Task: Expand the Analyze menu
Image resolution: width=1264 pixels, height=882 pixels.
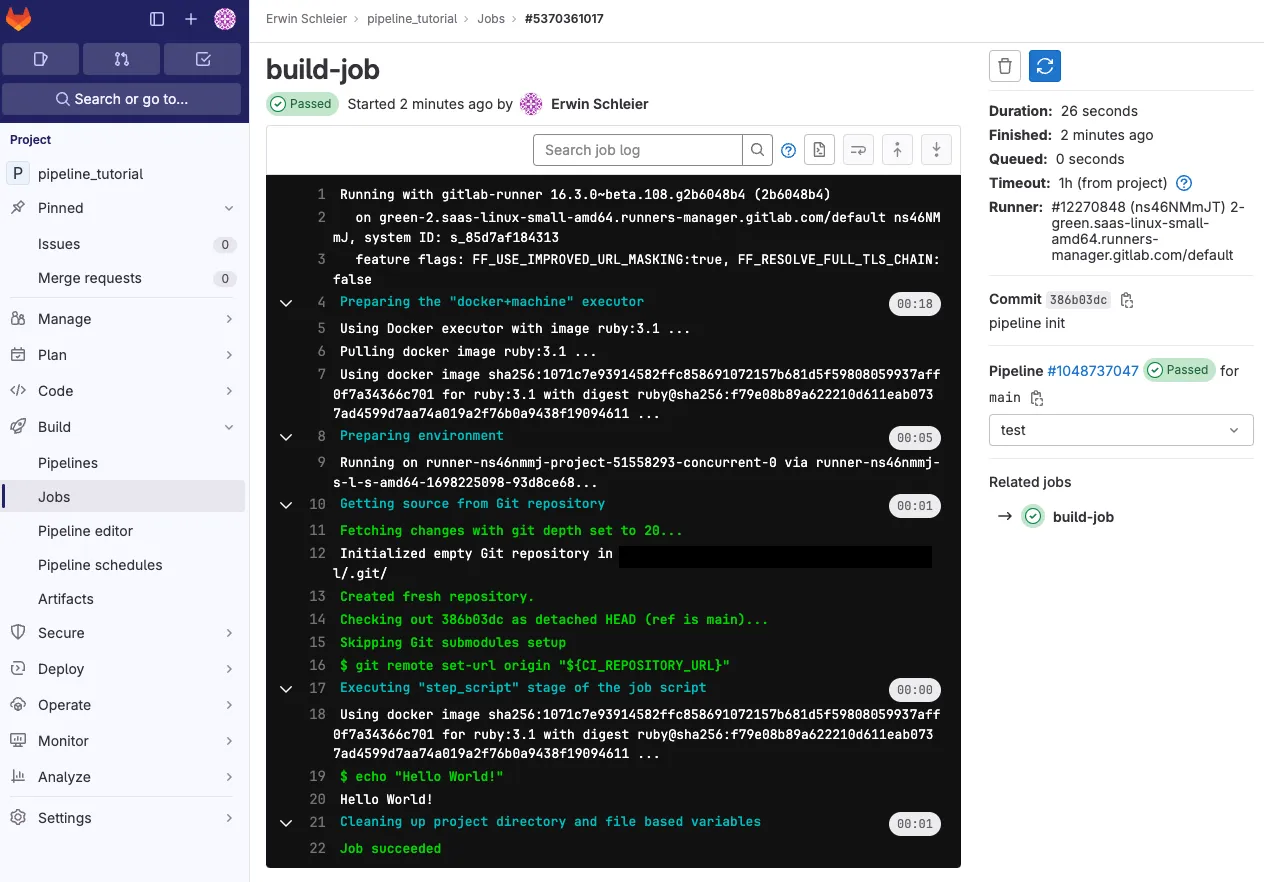Action: (x=124, y=777)
